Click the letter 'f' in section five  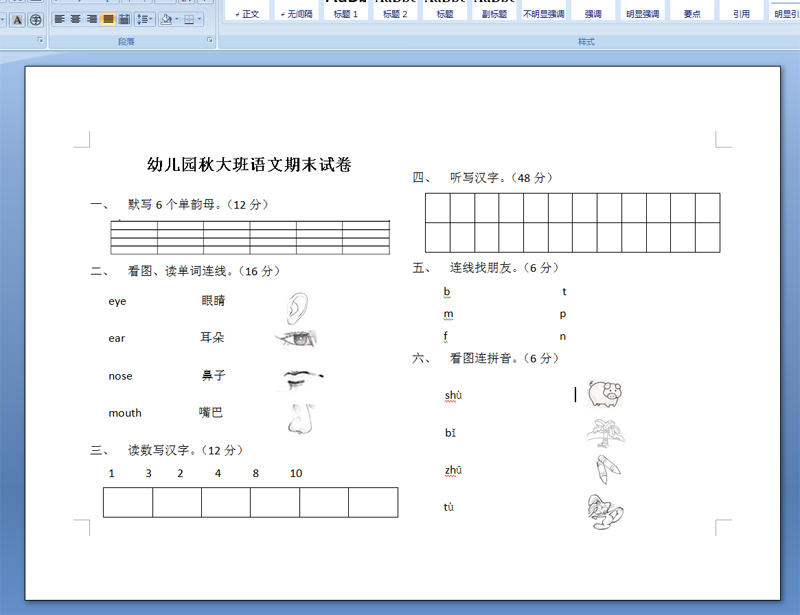445,336
